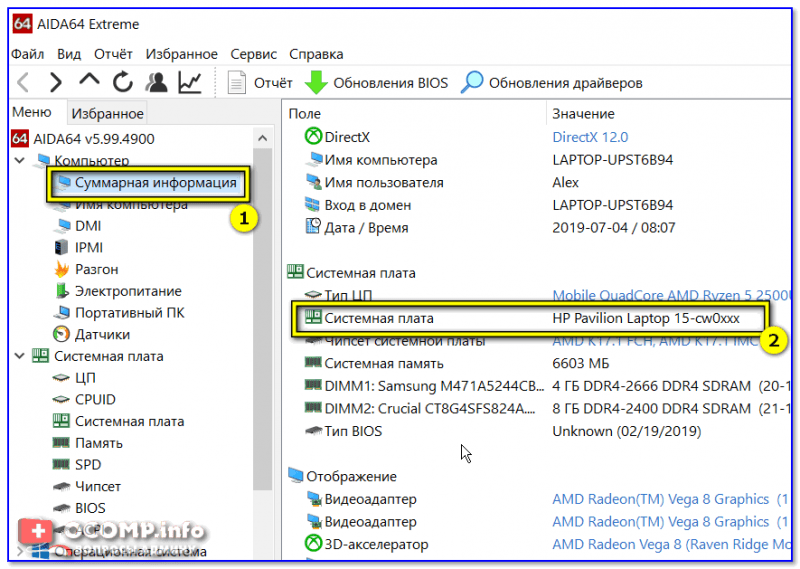Open the Справка menu

click(316, 54)
